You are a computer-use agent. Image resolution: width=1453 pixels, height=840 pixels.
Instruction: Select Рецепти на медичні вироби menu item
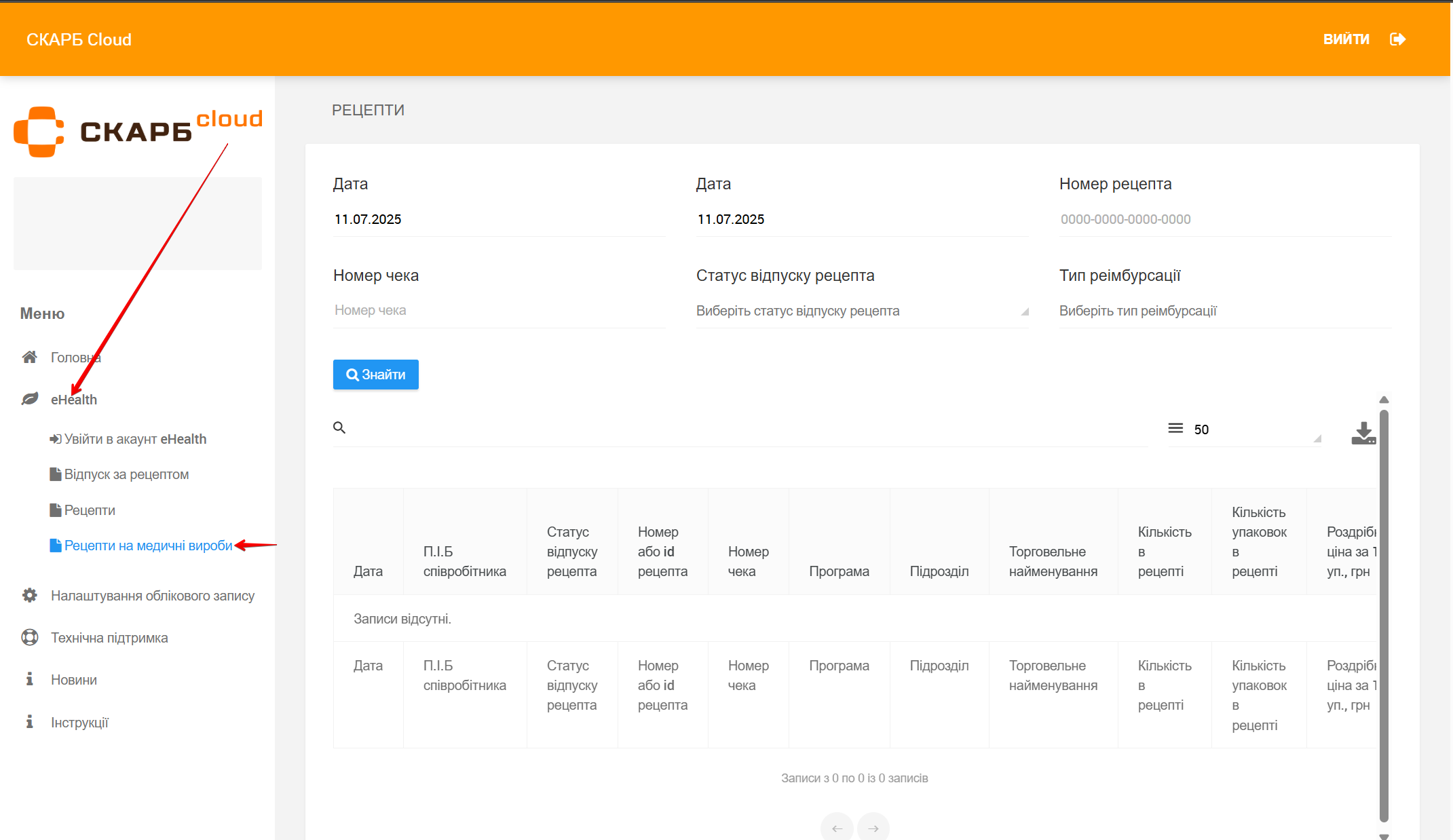tap(148, 546)
